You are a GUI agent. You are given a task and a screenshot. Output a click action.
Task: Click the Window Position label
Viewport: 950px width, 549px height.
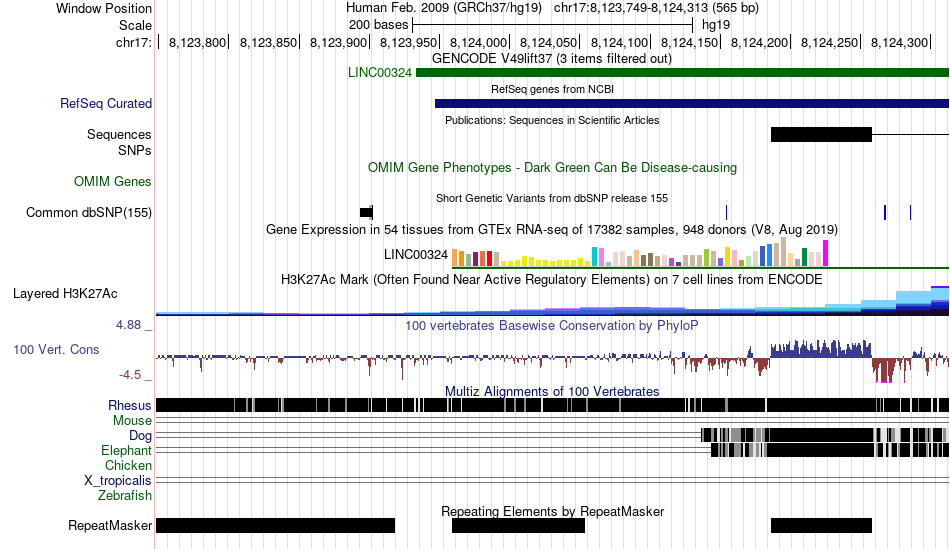104,8
